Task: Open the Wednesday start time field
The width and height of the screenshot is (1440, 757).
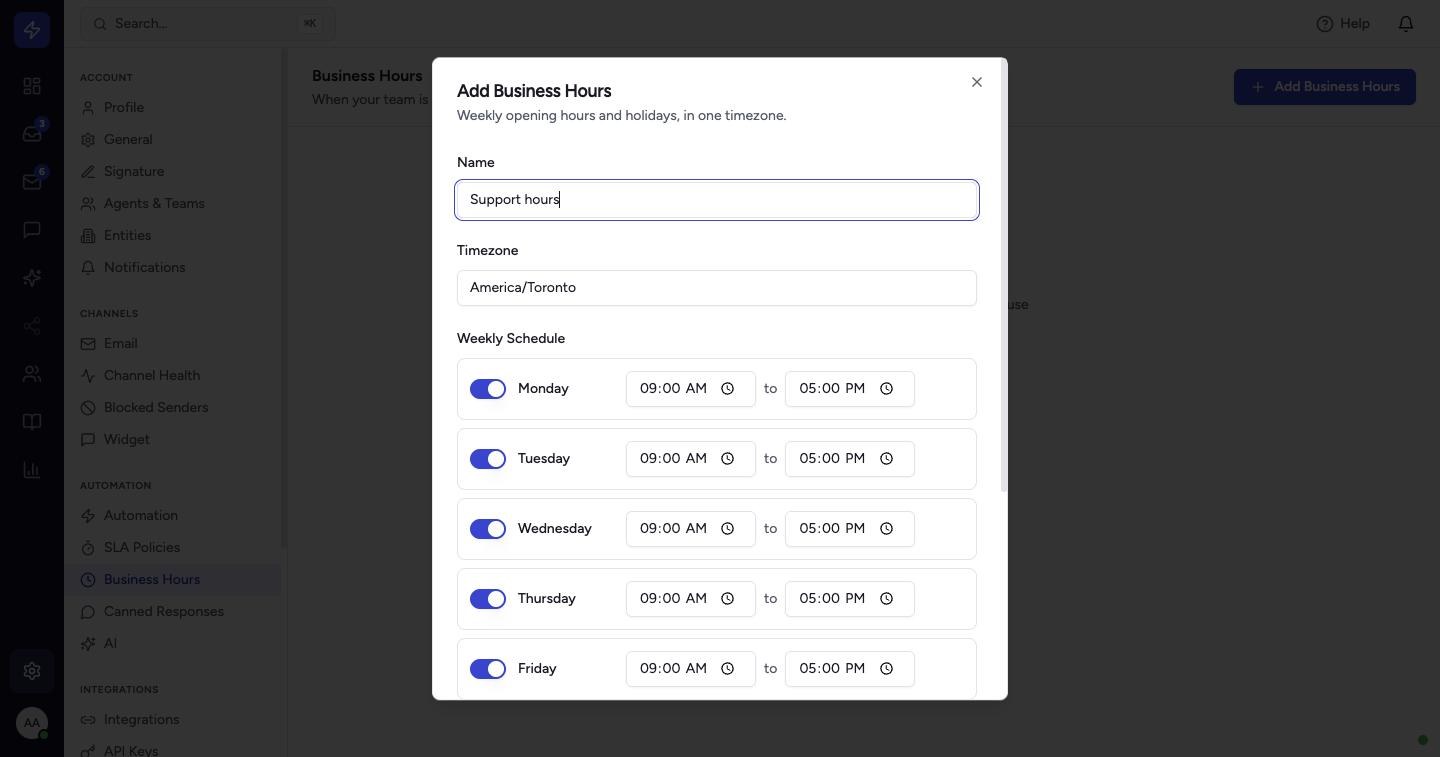Action: tap(691, 529)
